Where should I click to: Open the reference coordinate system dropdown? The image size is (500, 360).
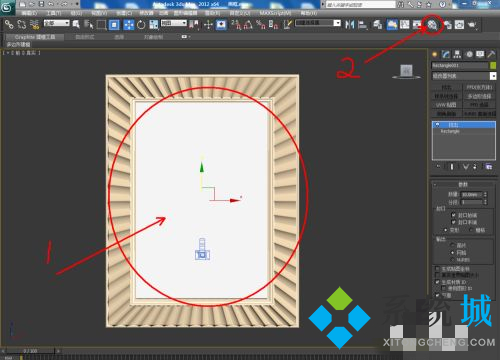click(174, 23)
